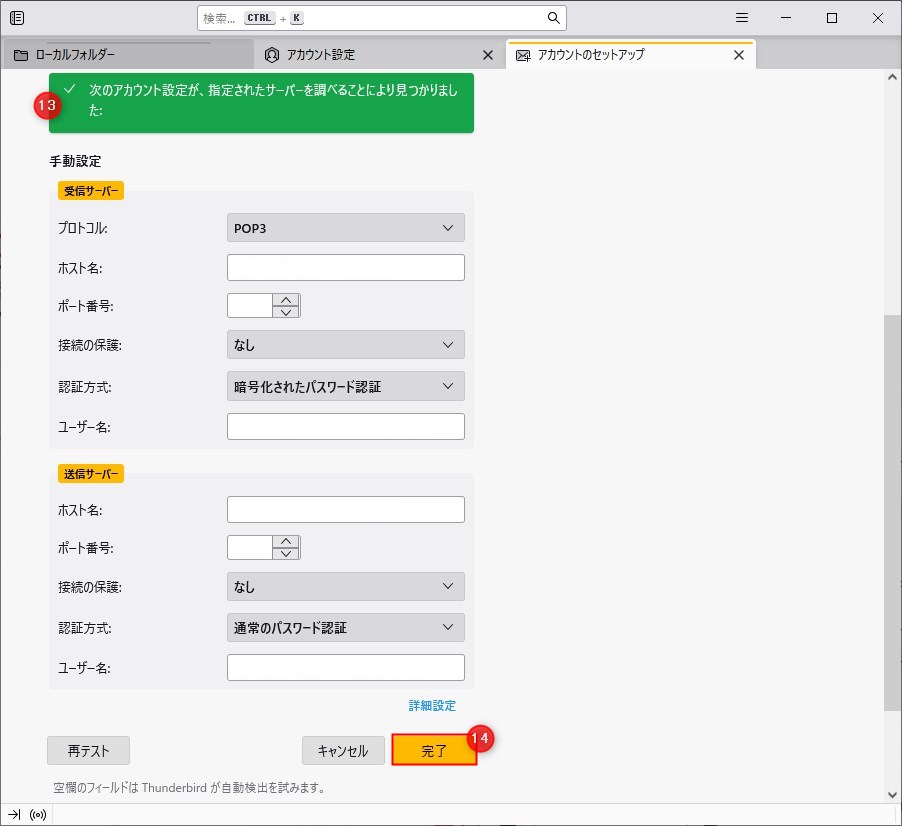
Task: Open the Thunderbird hamburger menu
Action: tap(742, 18)
